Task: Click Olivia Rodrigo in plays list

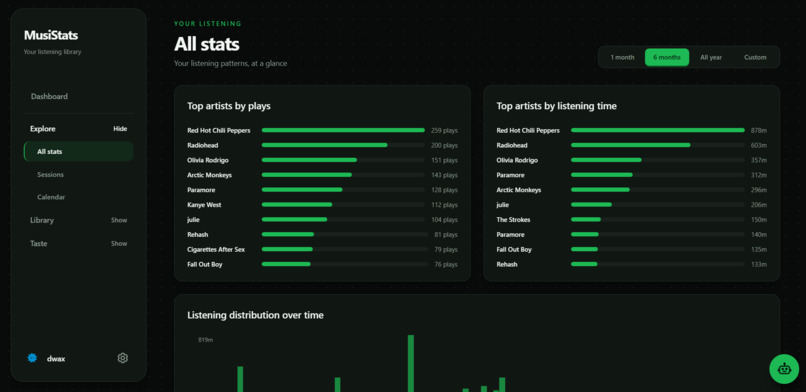Action: (x=208, y=160)
